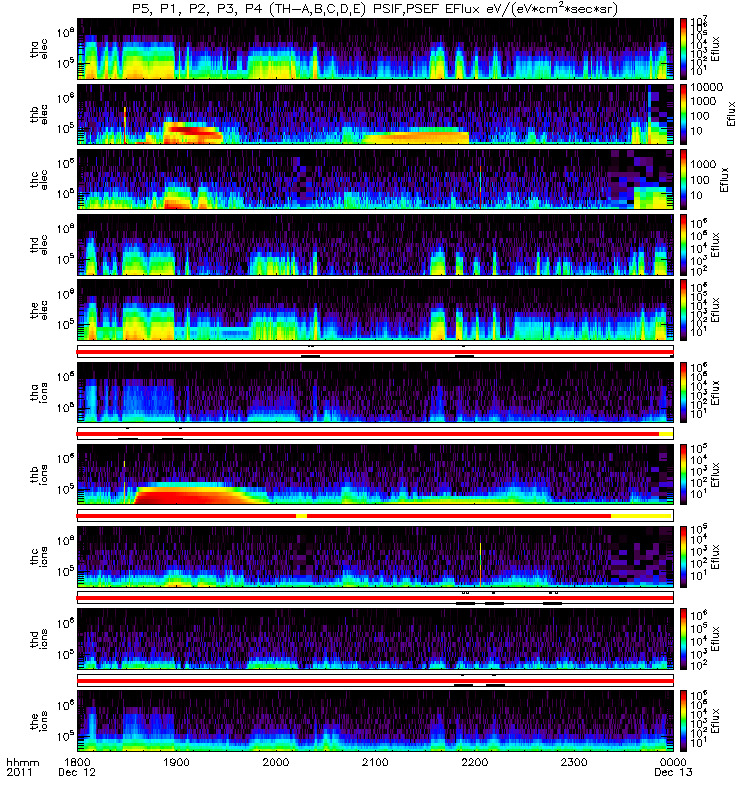Click the thc ions color bar

(683, 557)
